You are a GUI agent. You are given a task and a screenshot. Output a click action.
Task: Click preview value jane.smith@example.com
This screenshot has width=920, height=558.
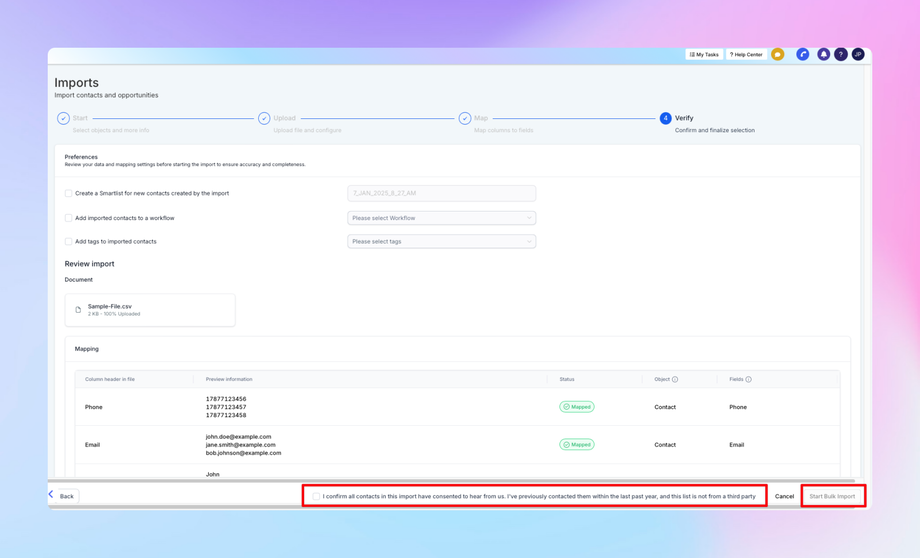click(x=241, y=445)
